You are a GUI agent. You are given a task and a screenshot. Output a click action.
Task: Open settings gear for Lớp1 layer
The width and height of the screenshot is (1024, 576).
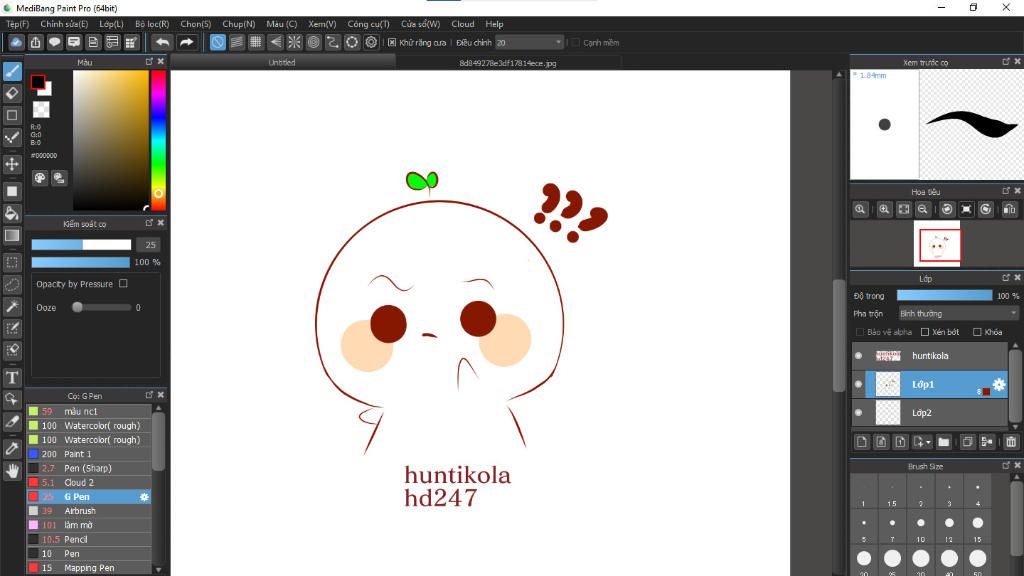tap(999, 385)
